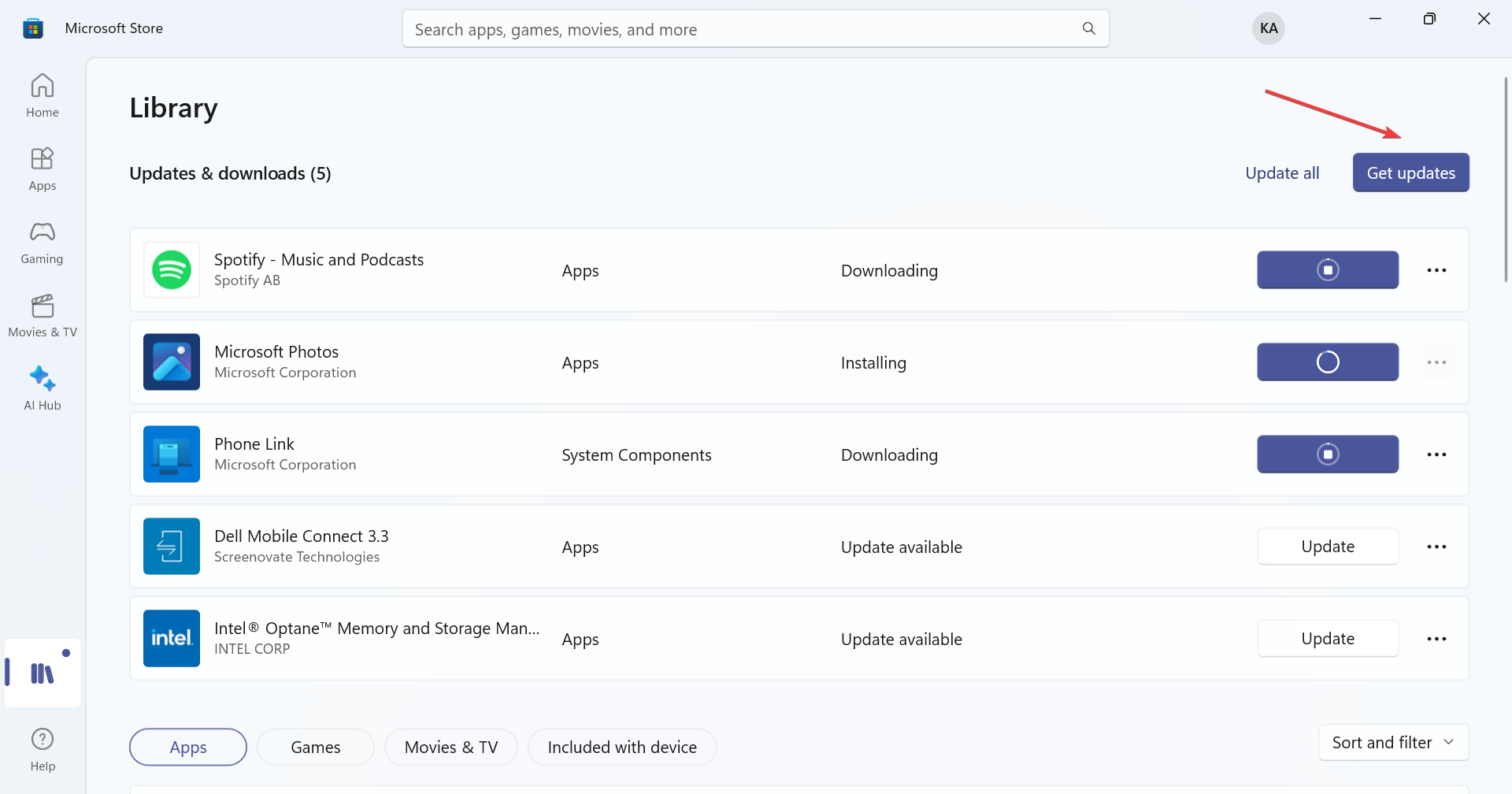Click Downloading status for Spotify
Image resolution: width=1512 pixels, height=794 pixels.
point(889,271)
